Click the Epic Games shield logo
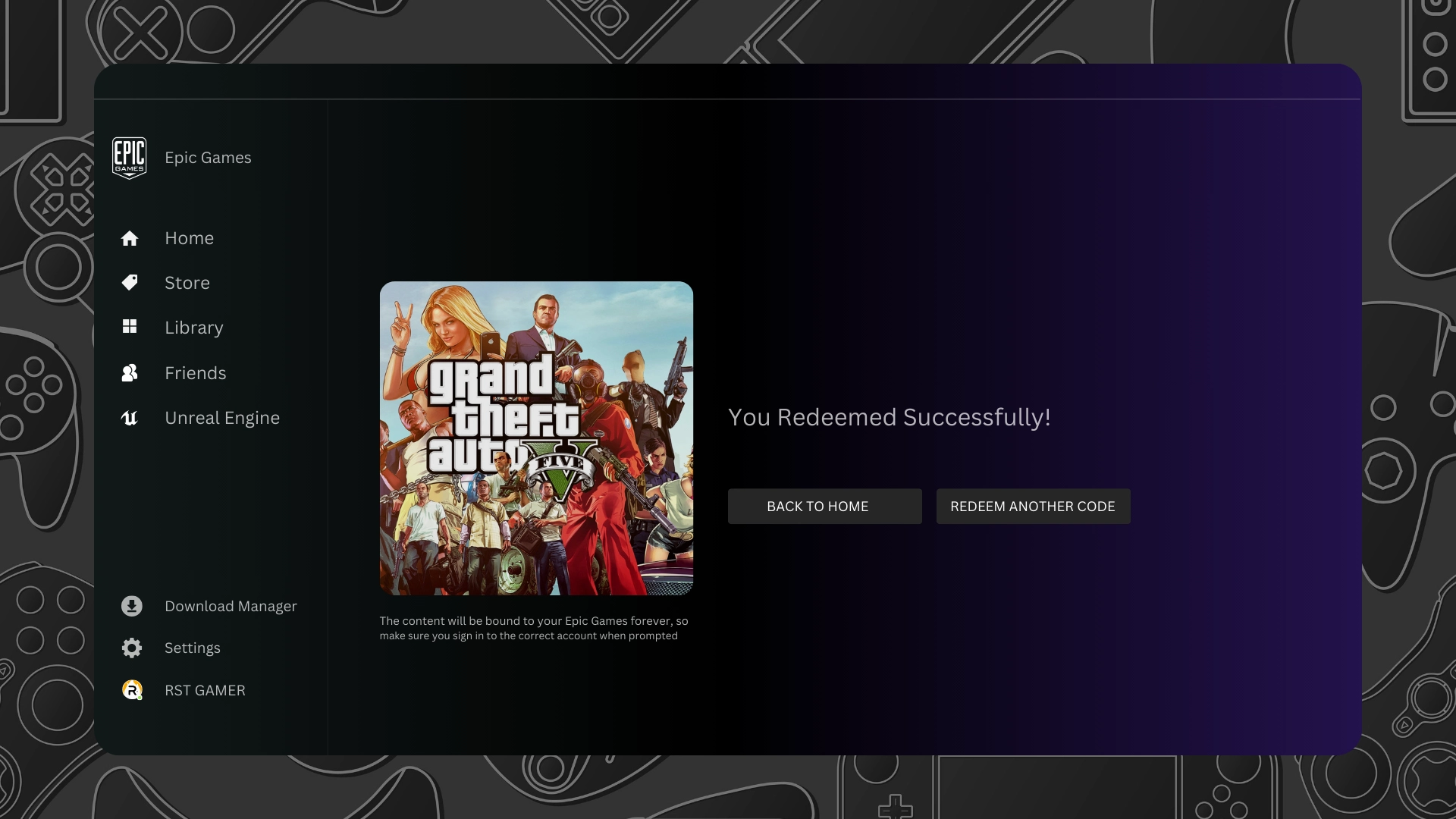 [x=129, y=158]
